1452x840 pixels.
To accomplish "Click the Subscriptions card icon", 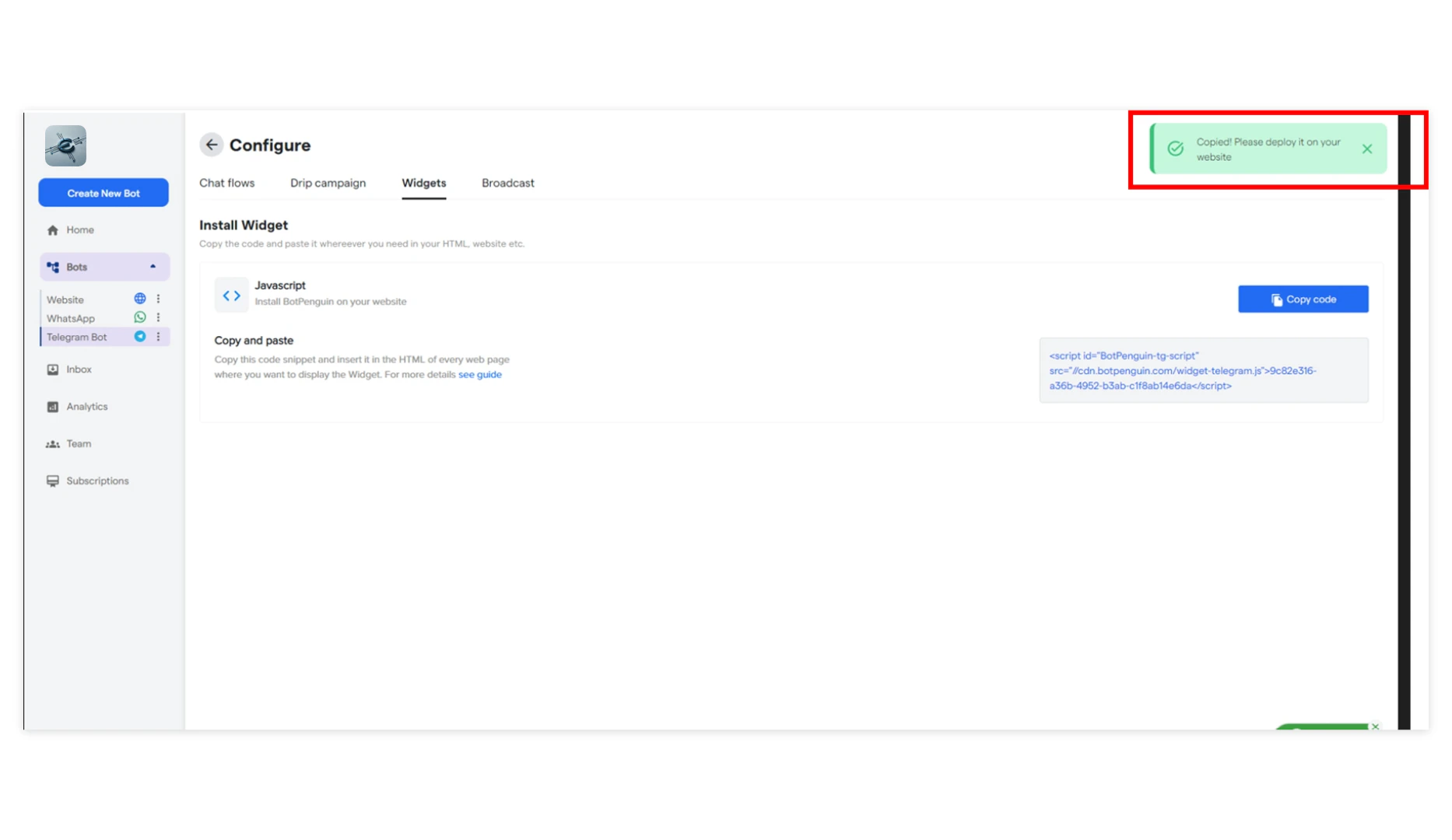I will pyautogui.click(x=53, y=481).
